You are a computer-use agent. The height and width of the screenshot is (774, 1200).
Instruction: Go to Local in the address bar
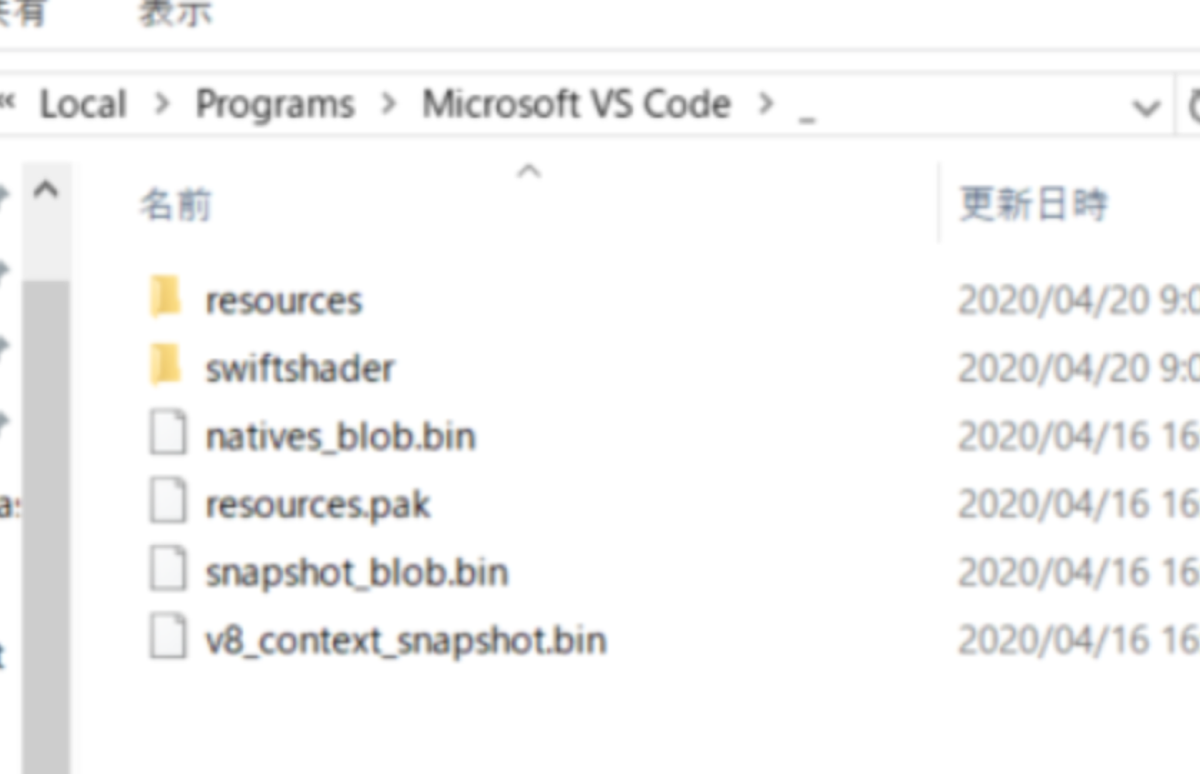(83, 104)
